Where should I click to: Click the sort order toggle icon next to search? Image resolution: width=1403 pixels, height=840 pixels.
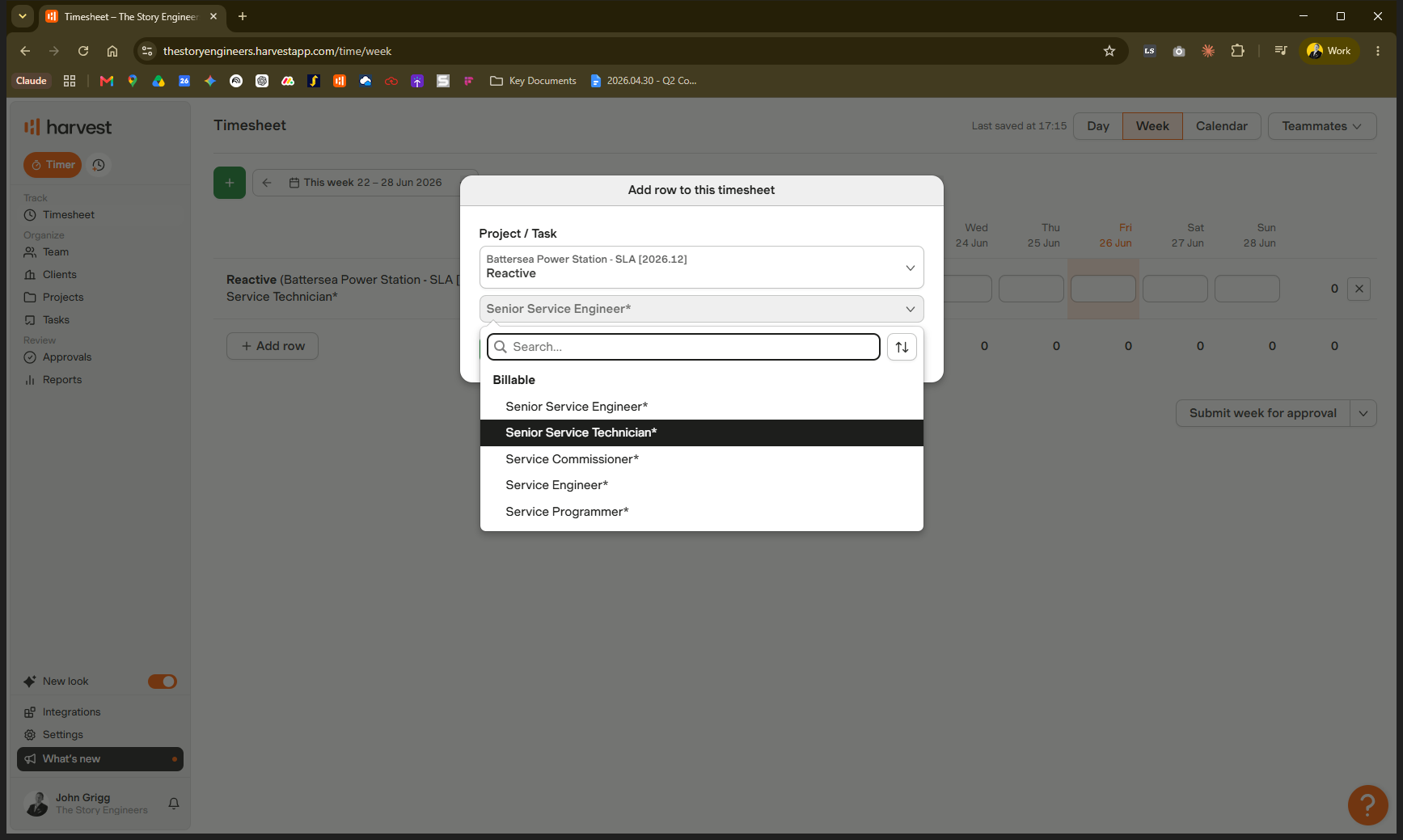click(x=902, y=347)
